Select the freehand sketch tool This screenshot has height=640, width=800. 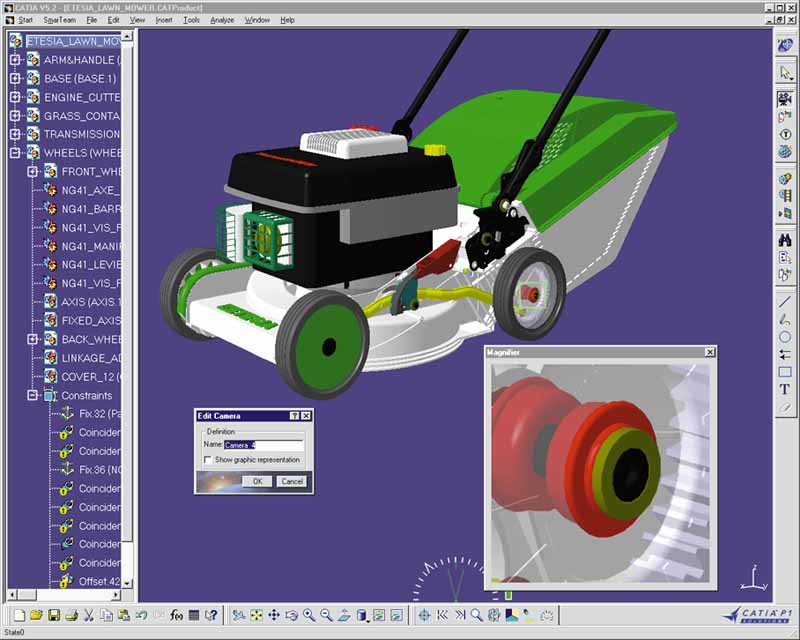pyautogui.click(x=785, y=319)
